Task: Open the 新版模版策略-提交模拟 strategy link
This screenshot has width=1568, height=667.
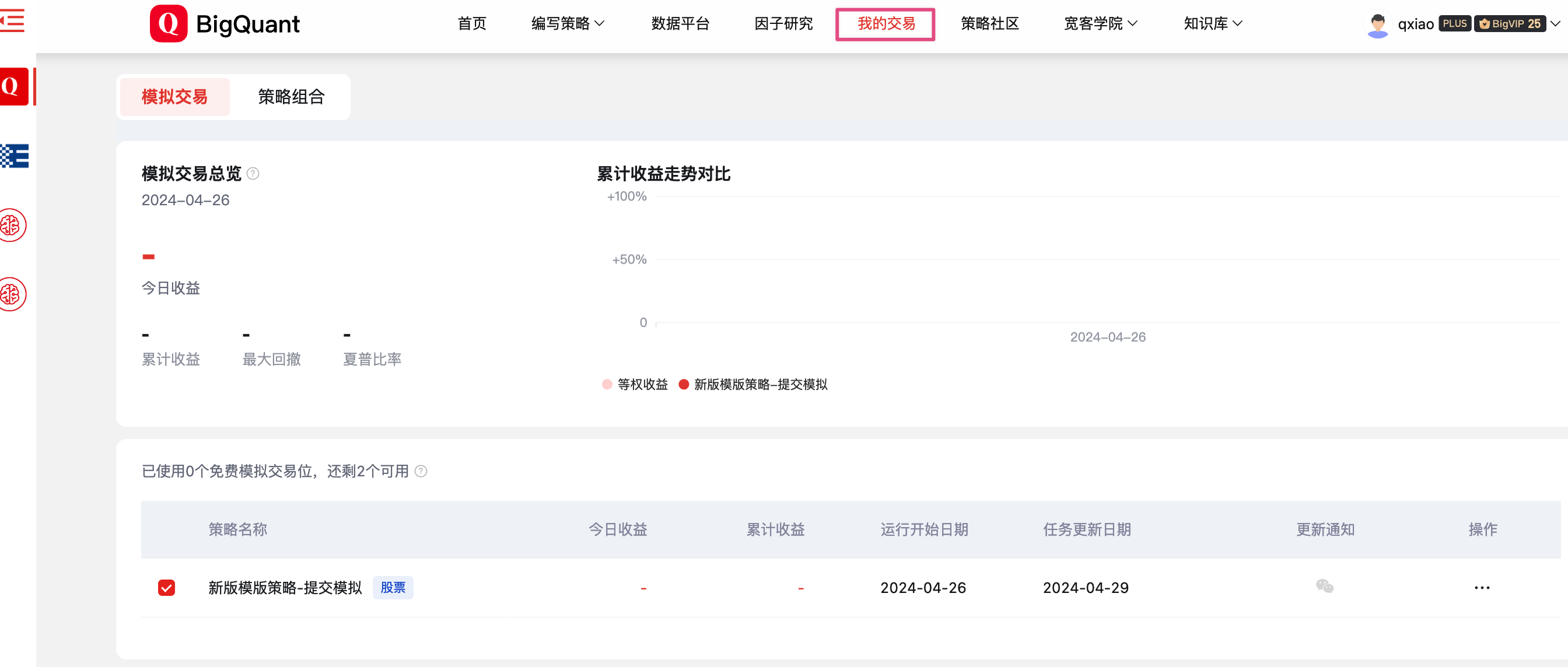Action: [x=285, y=587]
